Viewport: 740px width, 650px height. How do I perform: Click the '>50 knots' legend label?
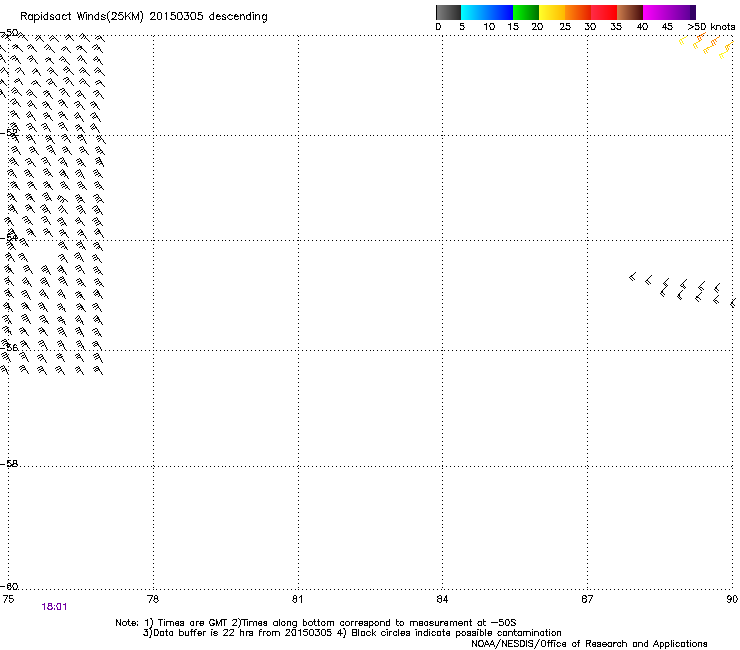click(711, 27)
